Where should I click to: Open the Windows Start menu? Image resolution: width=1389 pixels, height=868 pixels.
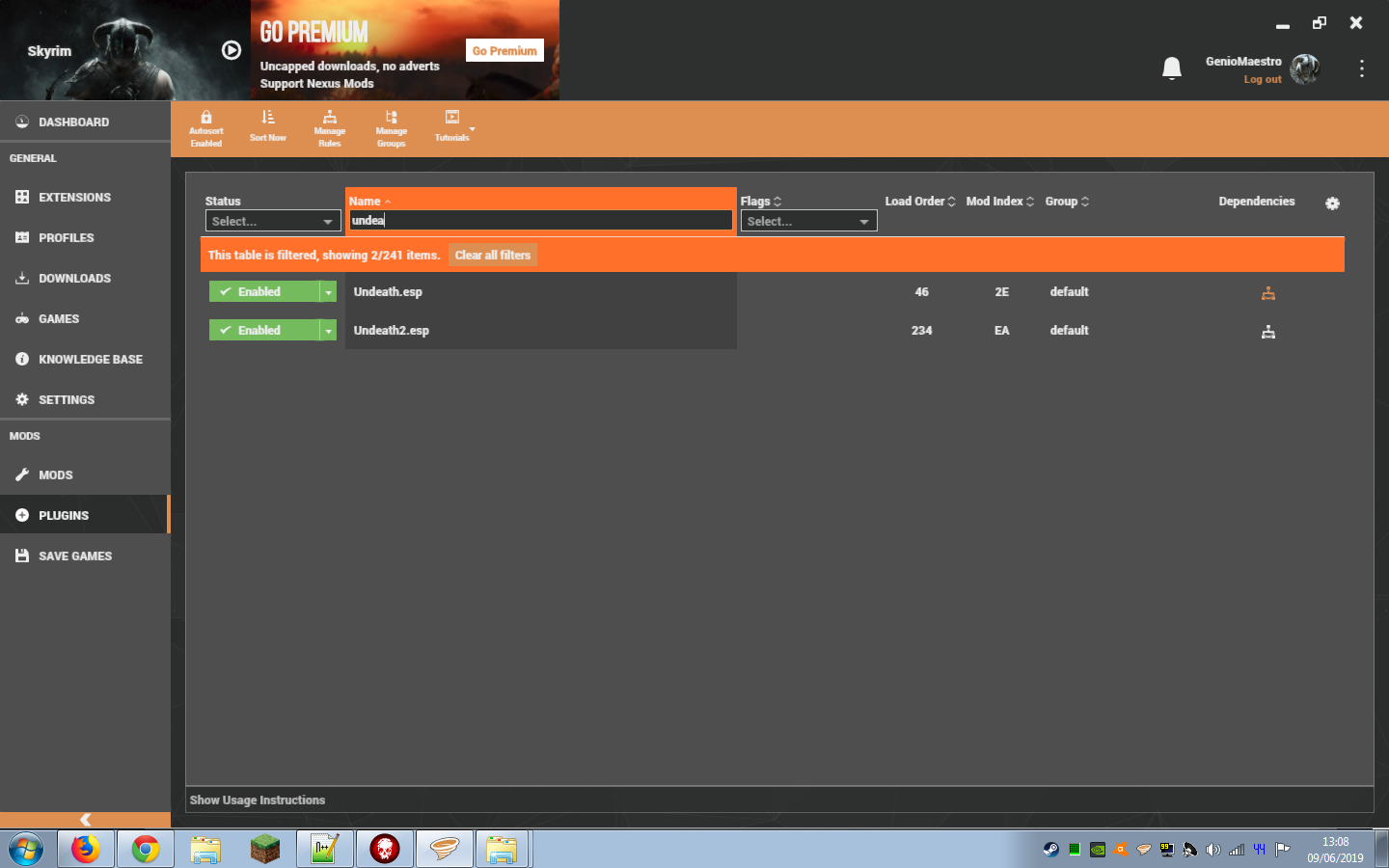[26, 850]
